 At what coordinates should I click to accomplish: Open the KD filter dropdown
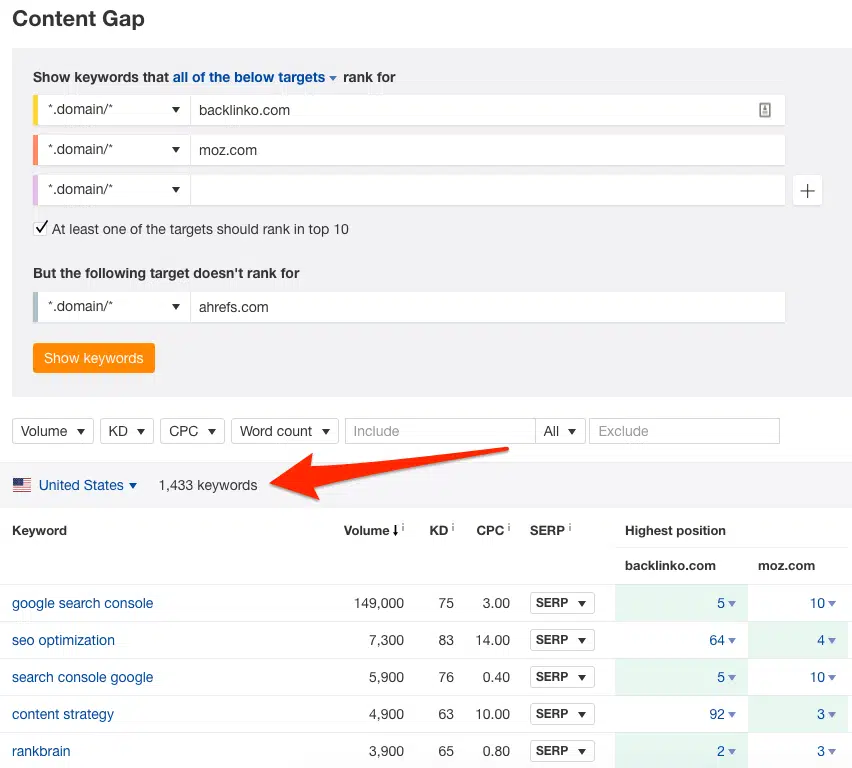tap(127, 430)
